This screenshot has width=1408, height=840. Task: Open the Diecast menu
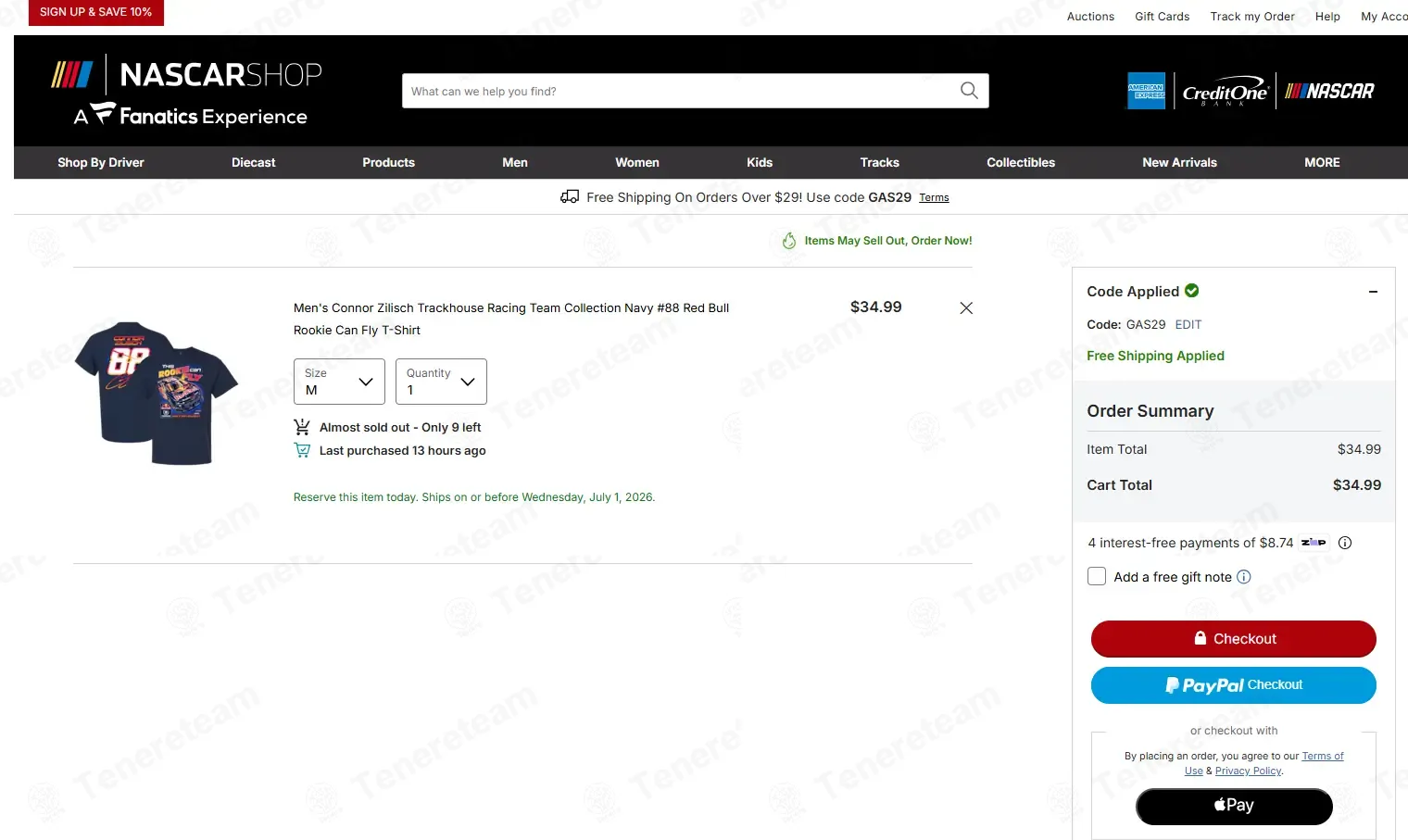pyautogui.click(x=254, y=162)
